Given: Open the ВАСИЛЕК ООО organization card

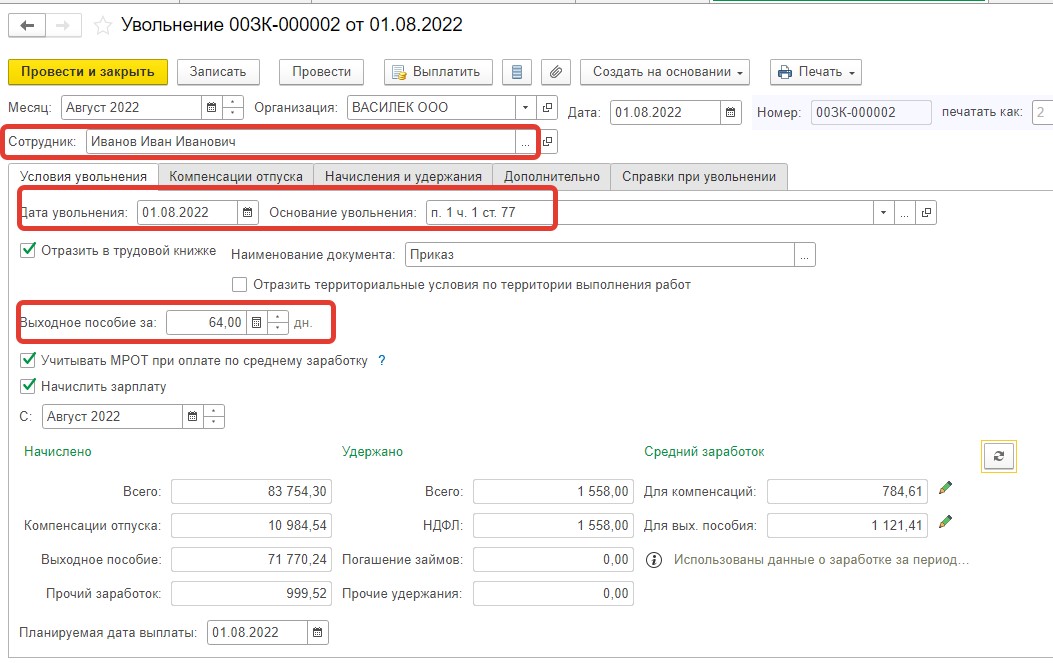Looking at the screenshot, I should [547, 107].
